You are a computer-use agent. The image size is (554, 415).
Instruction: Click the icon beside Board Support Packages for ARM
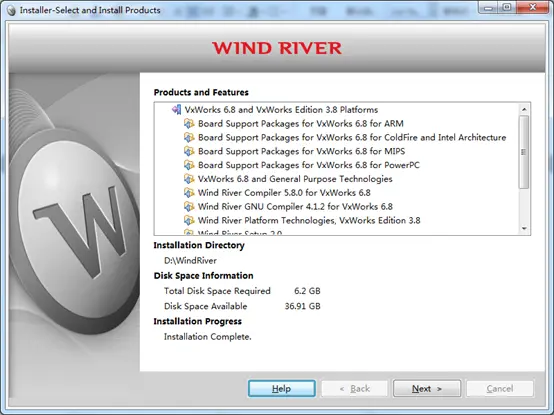(189, 124)
